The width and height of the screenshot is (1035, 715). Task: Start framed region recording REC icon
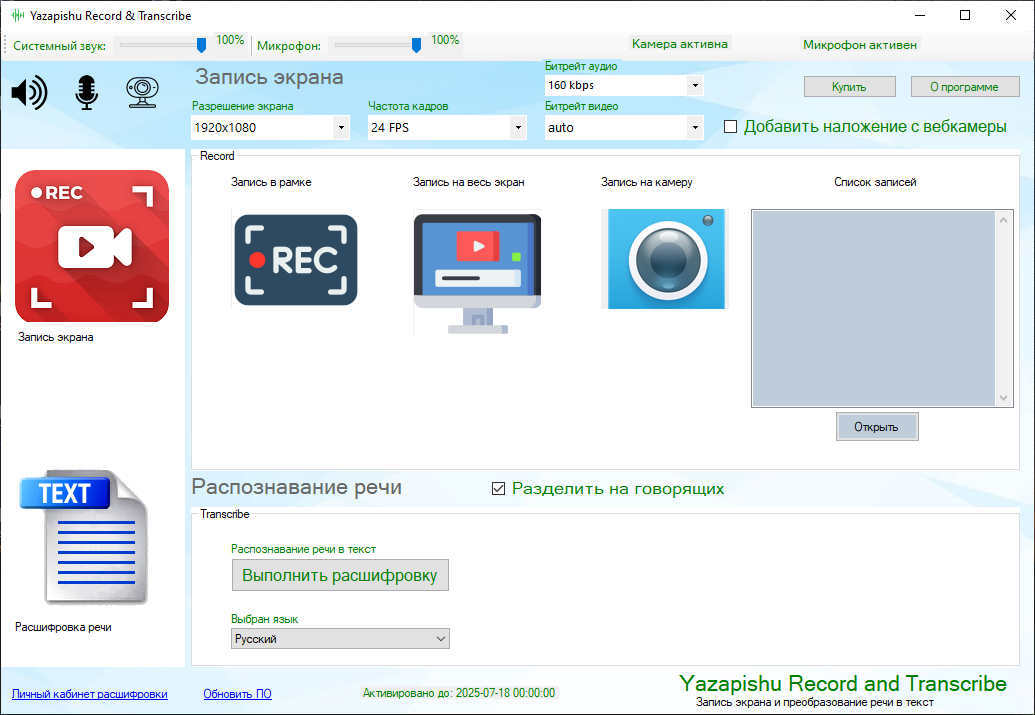click(x=296, y=259)
